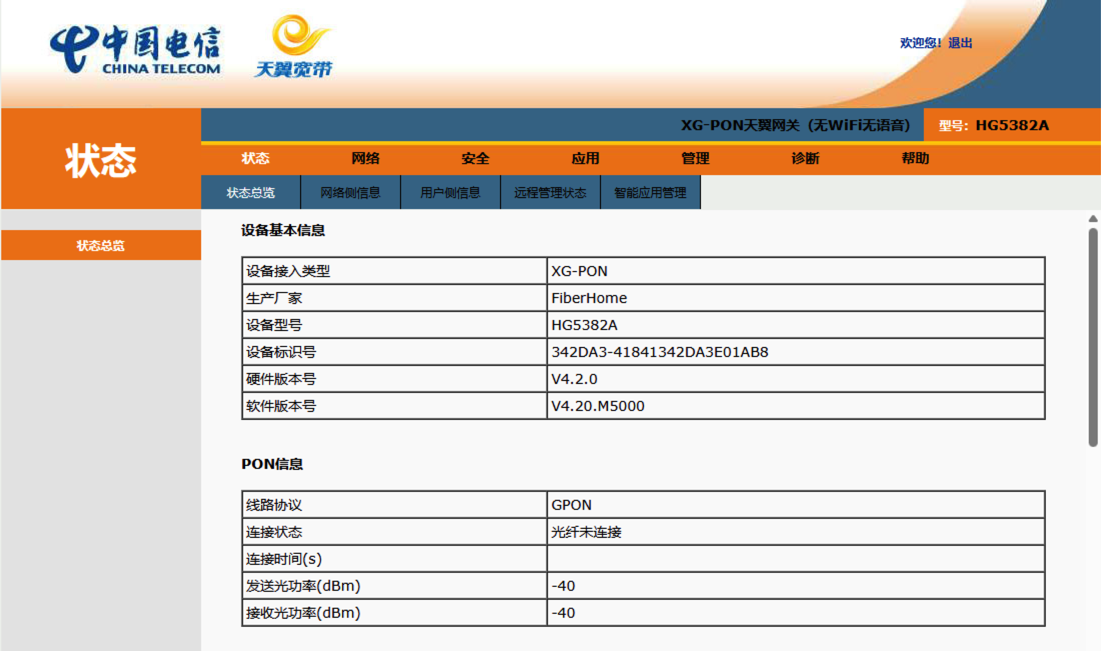The image size is (1101, 651).
Task: Click the XG-PON天翼网关 header title
Action: 796,126
